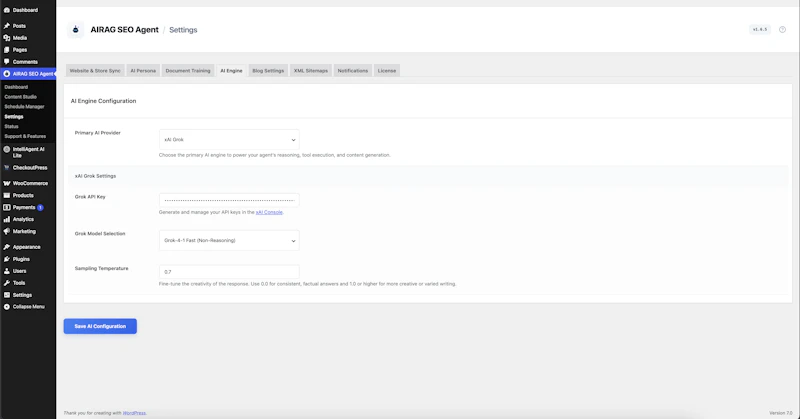Click the Tools wrench icon

click(x=7, y=283)
